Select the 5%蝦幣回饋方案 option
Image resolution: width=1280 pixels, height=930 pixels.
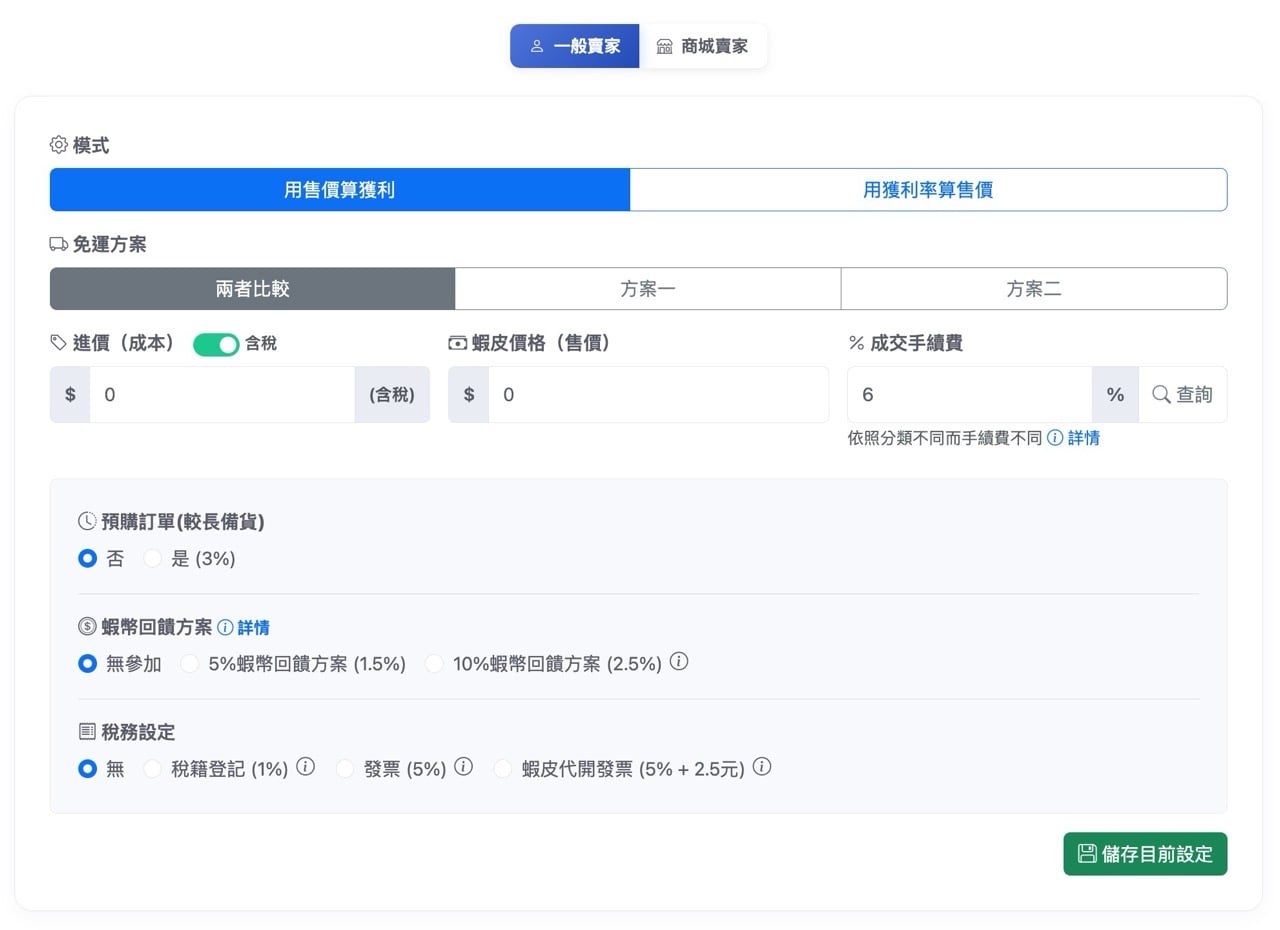tap(190, 663)
